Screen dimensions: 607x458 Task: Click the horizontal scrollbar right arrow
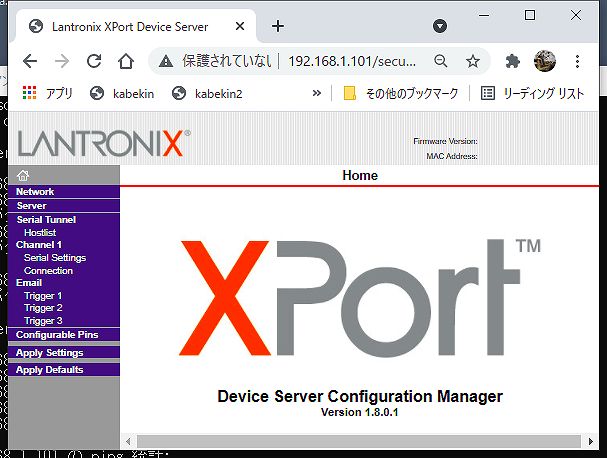(x=590, y=441)
